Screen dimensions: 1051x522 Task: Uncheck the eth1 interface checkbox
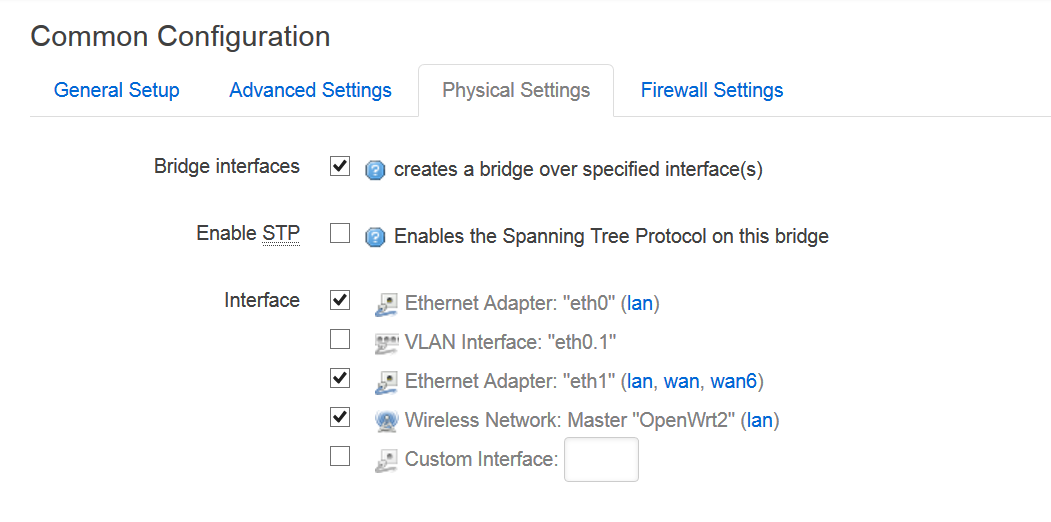(340, 379)
